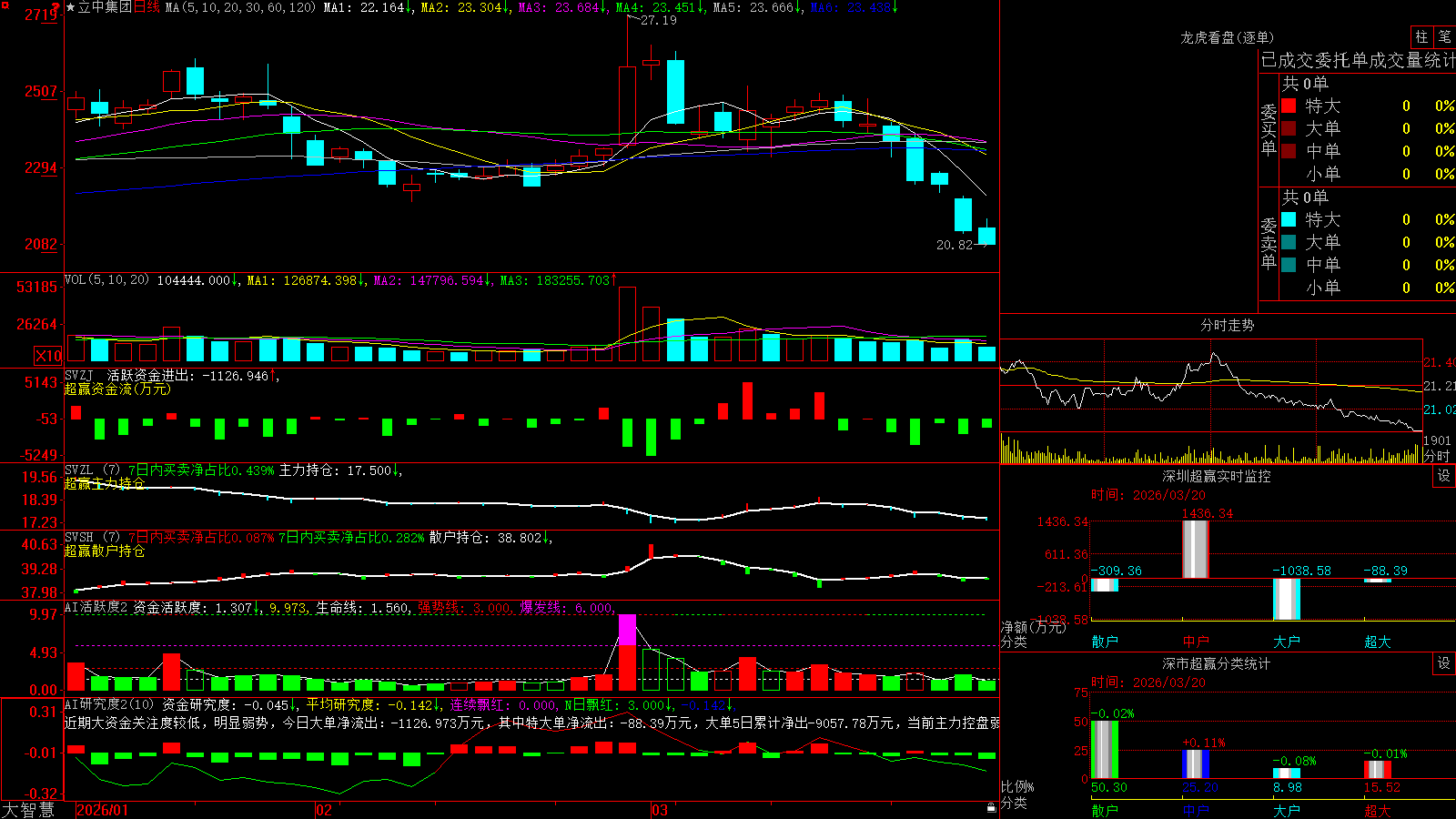Viewport: 1456px width, 819px height.
Task: Click the VOL(5,10,20) indicator label
Action: [x=106, y=280]
